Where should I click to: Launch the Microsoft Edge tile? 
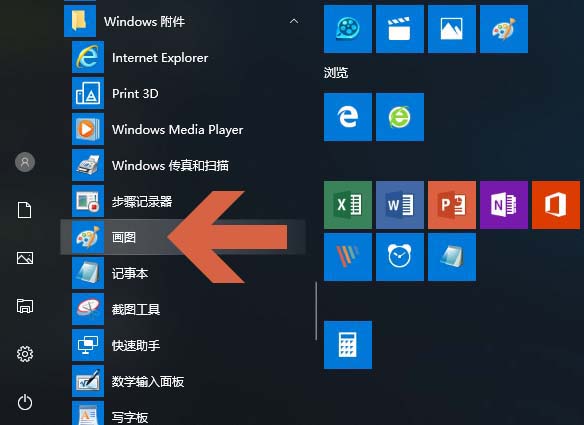(x=347, y=117)
